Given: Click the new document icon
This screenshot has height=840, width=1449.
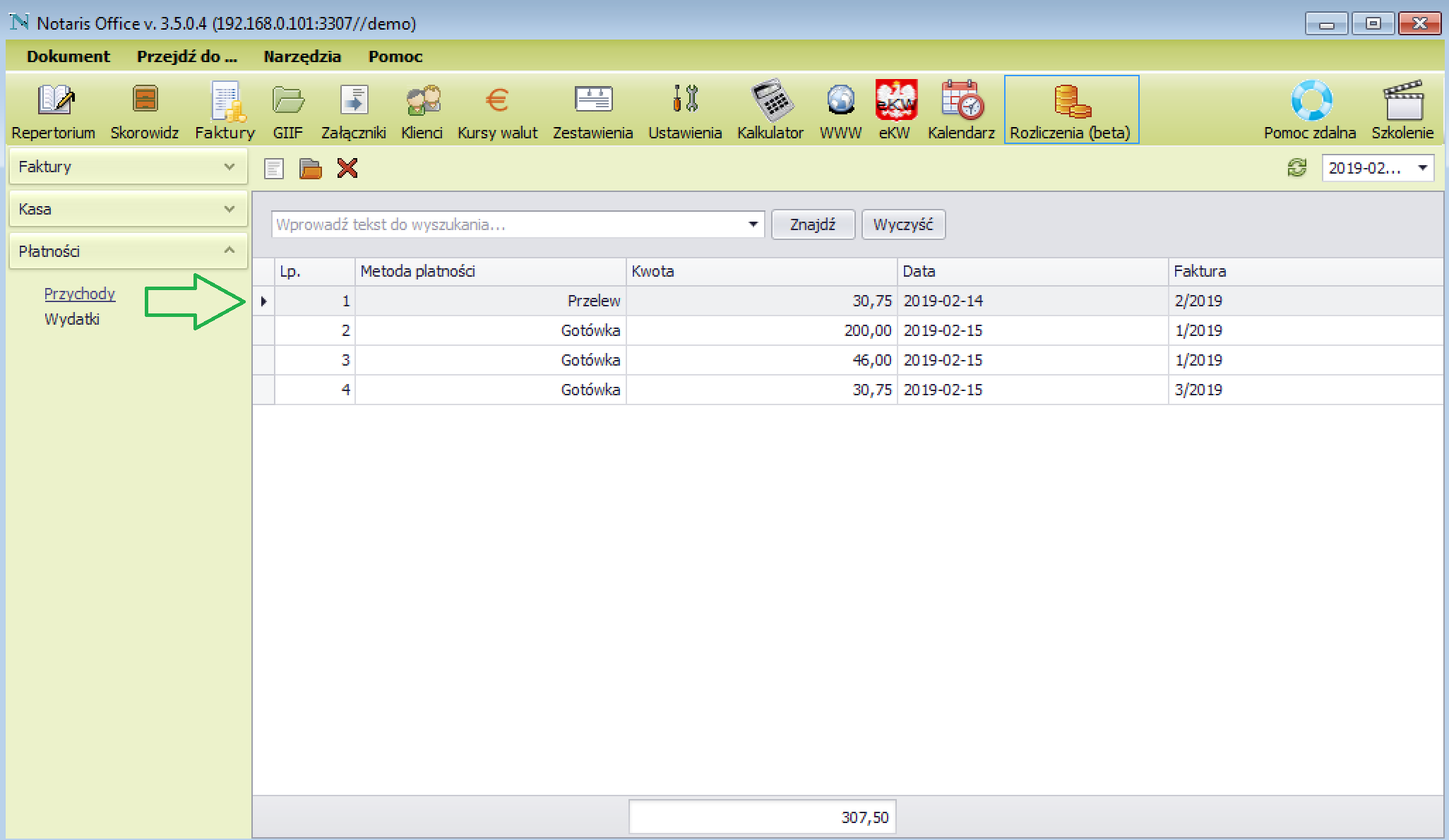Looking at the screenshot, I should pos(274,169).
